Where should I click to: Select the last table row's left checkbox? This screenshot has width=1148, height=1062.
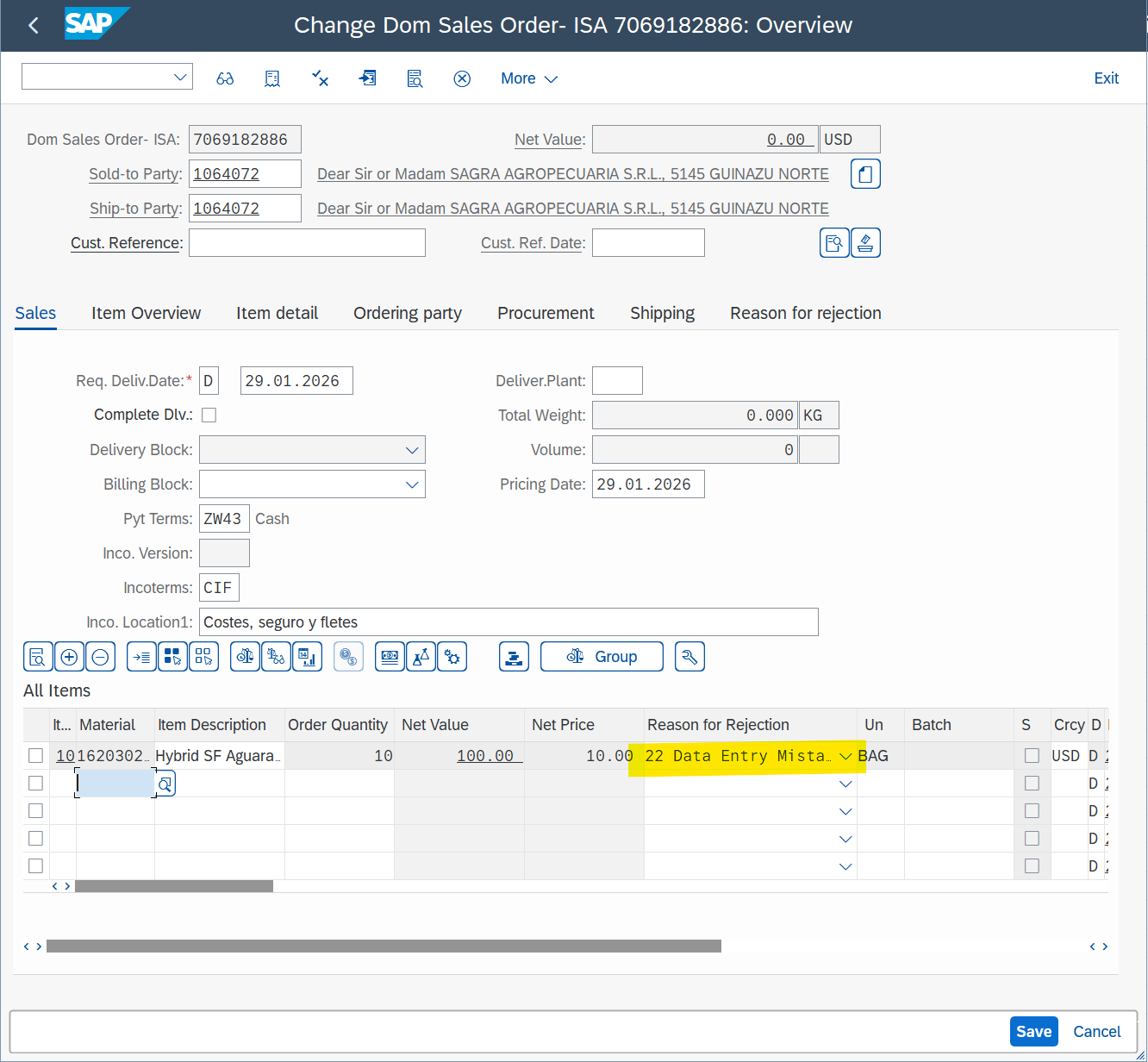click(35, 866)
